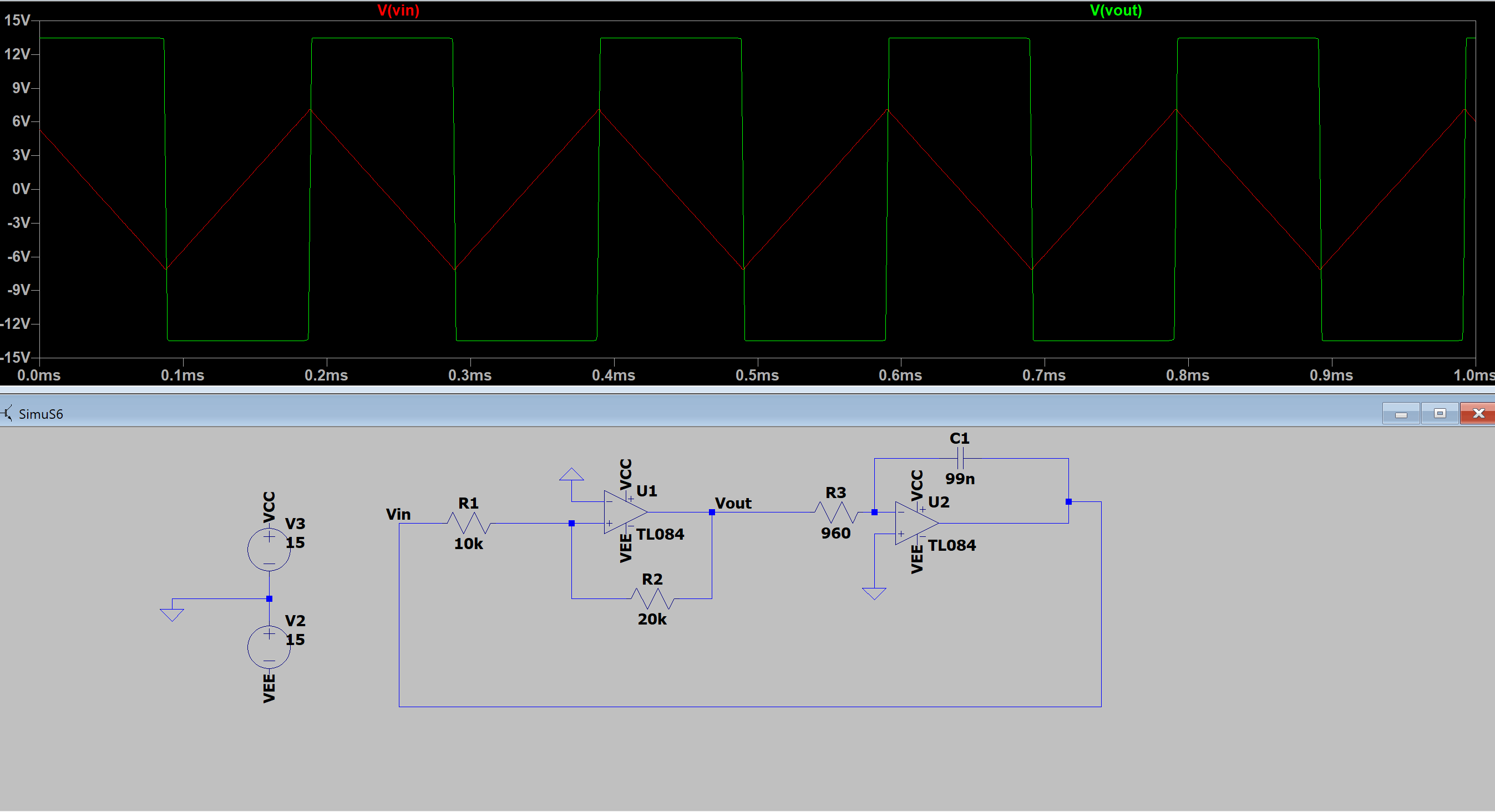This screenshot has width=1495, height=812.
Task: Click the 15 value of source V3
Action: [x=295, y=542]
